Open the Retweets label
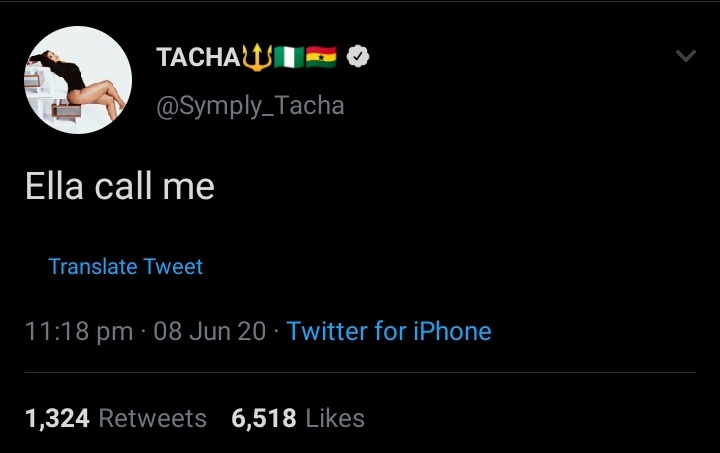The height and width of the screenshot is (453, 720). pos(153,418)
